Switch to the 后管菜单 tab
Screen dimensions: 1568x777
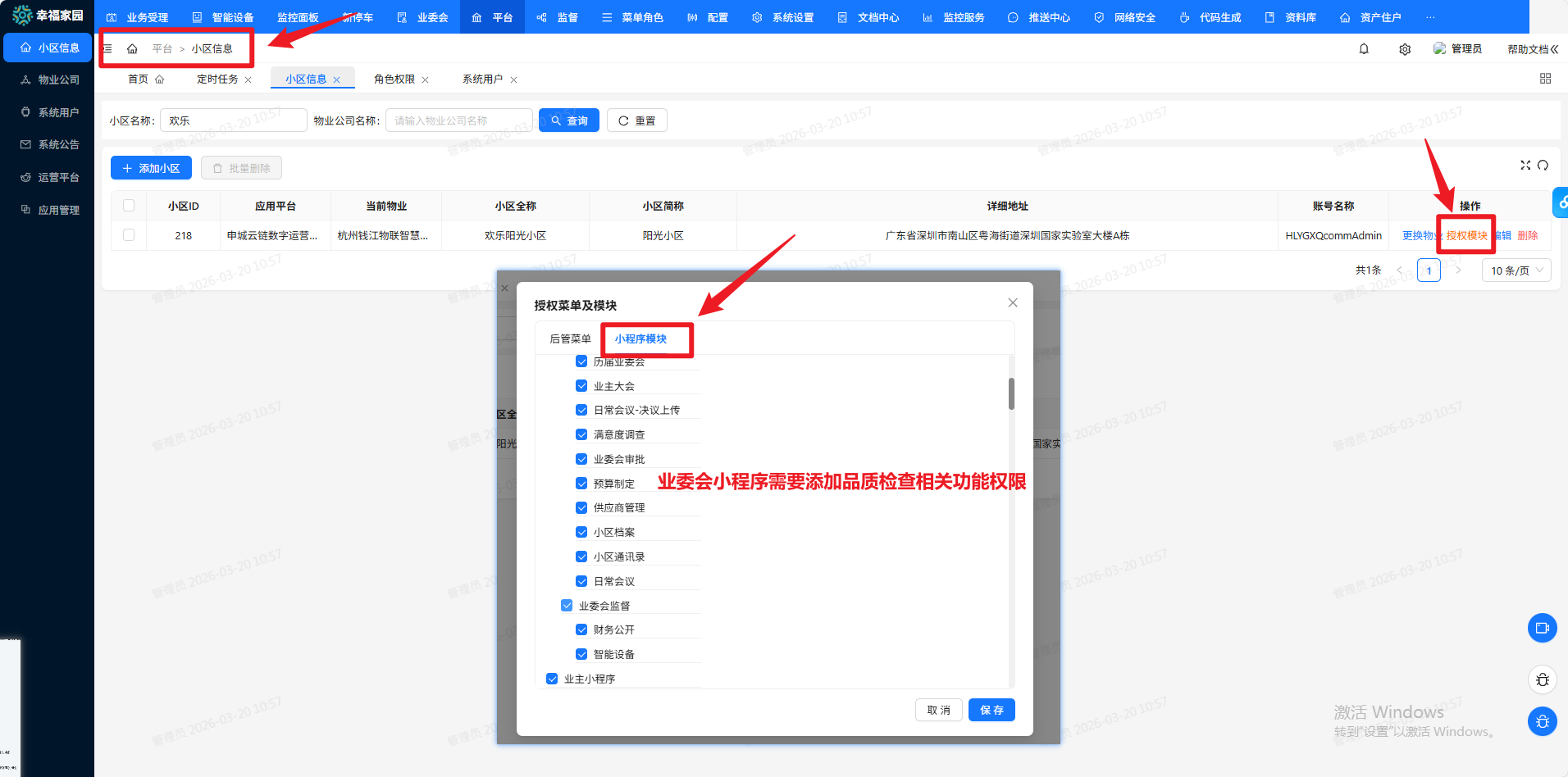[570, 339]
